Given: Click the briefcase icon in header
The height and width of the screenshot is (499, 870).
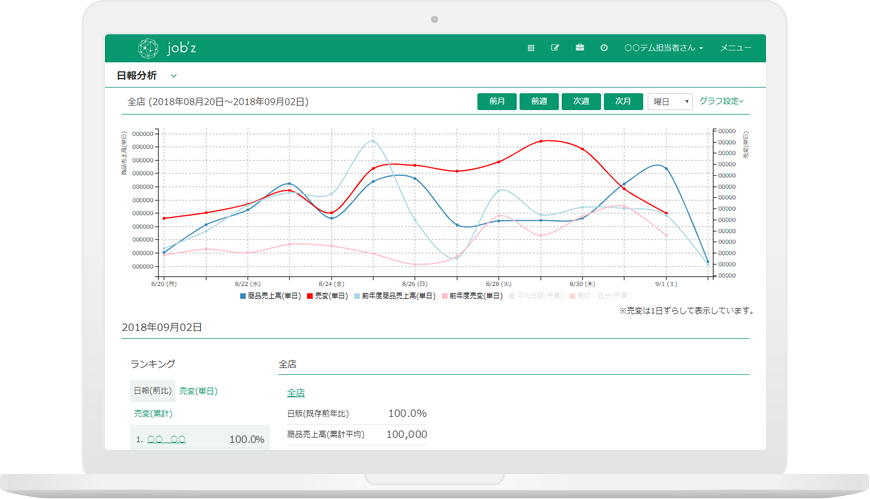Looking at the screenshot, I should click(x=580, y=48).
